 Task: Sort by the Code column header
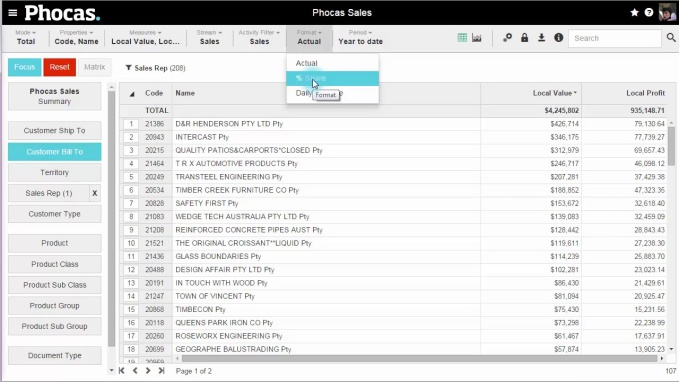point(154,93)
